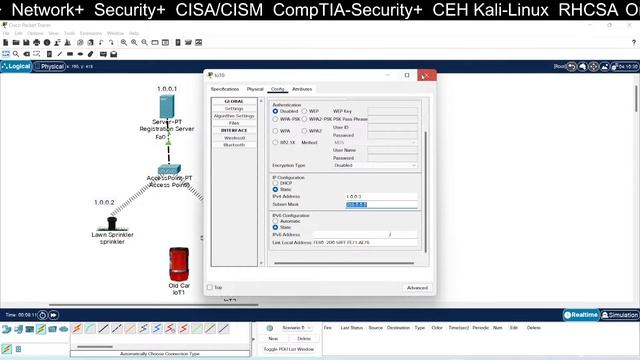Select the Inspect magnifier tool
Screen dimensions: 640x360
pos(16,54)
